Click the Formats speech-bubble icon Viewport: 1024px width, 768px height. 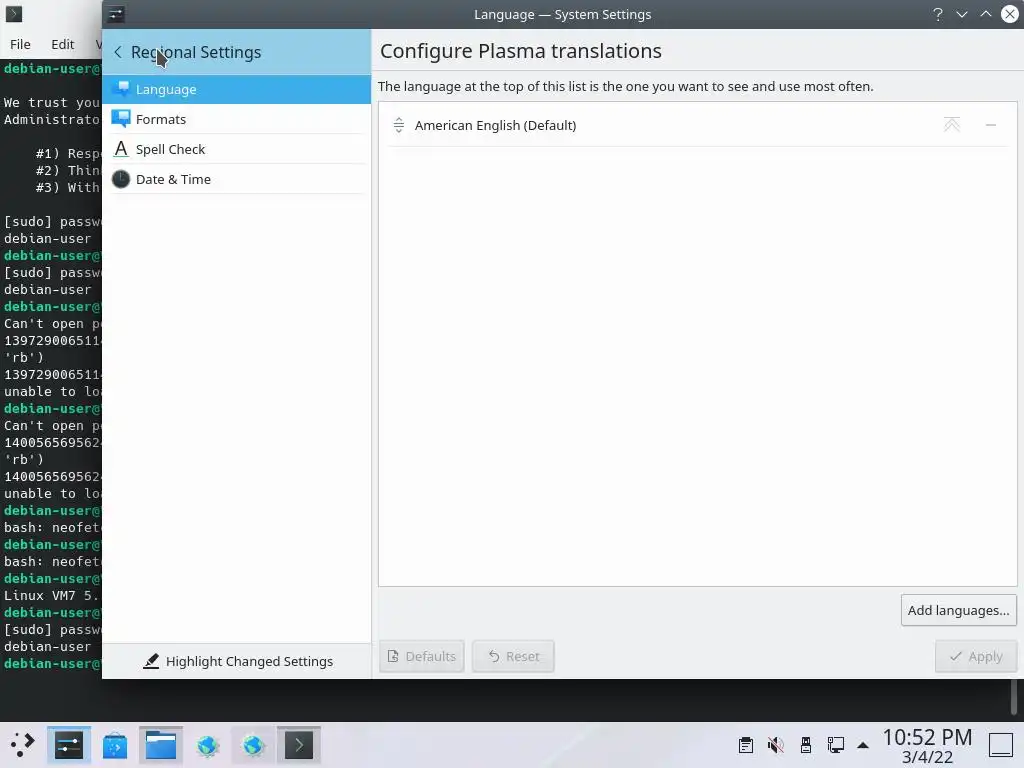[x=121, y=119]
